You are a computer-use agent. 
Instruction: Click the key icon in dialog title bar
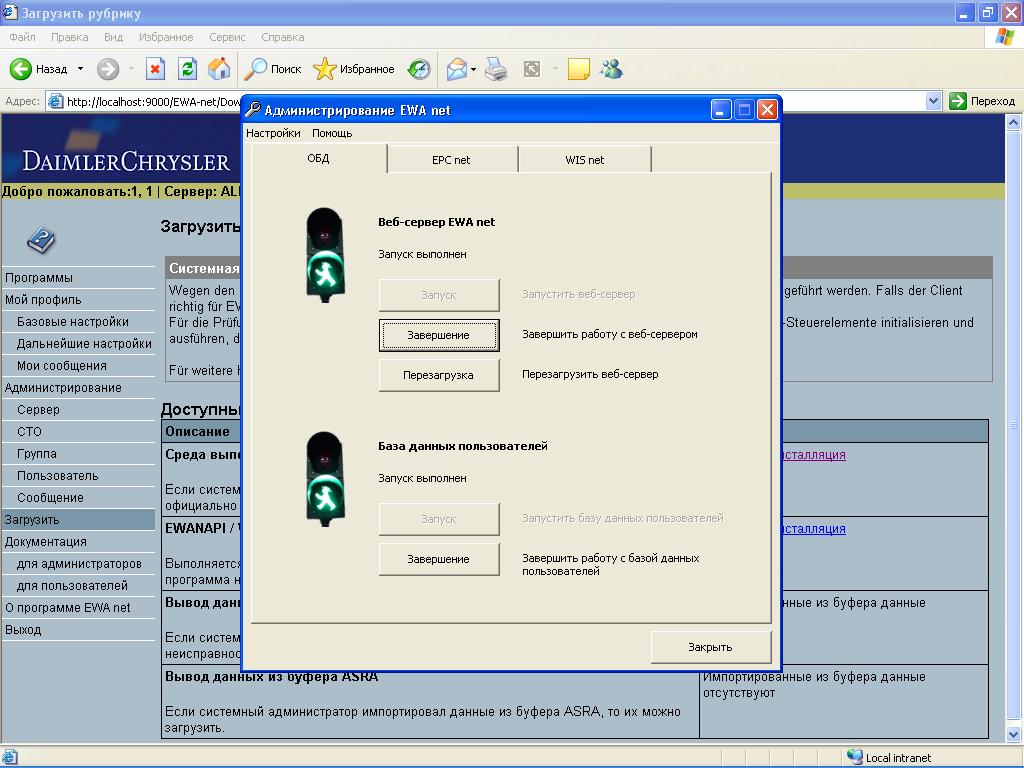253,110
